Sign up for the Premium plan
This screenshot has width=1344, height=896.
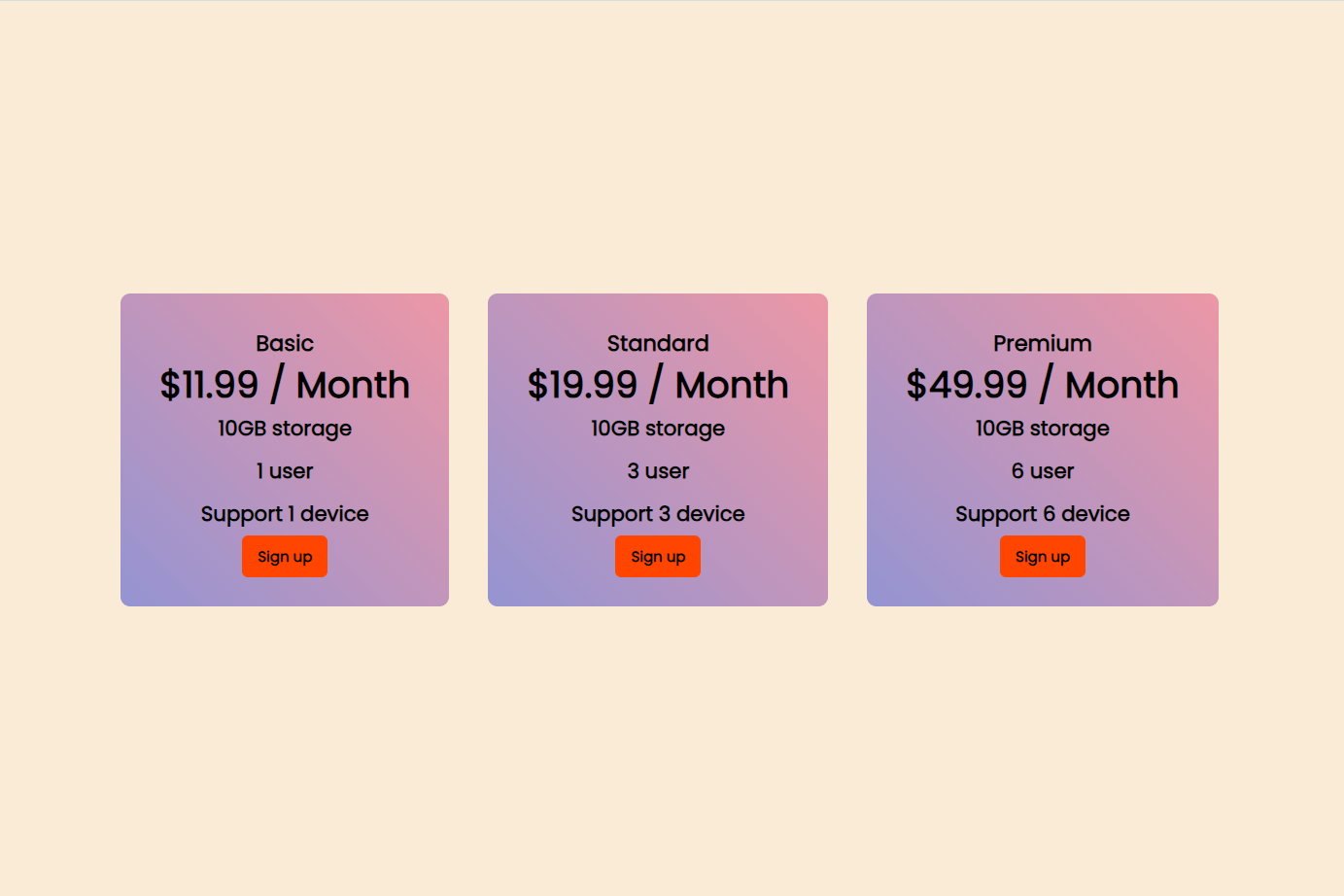pyautogui.click(x=1042, y=557)
